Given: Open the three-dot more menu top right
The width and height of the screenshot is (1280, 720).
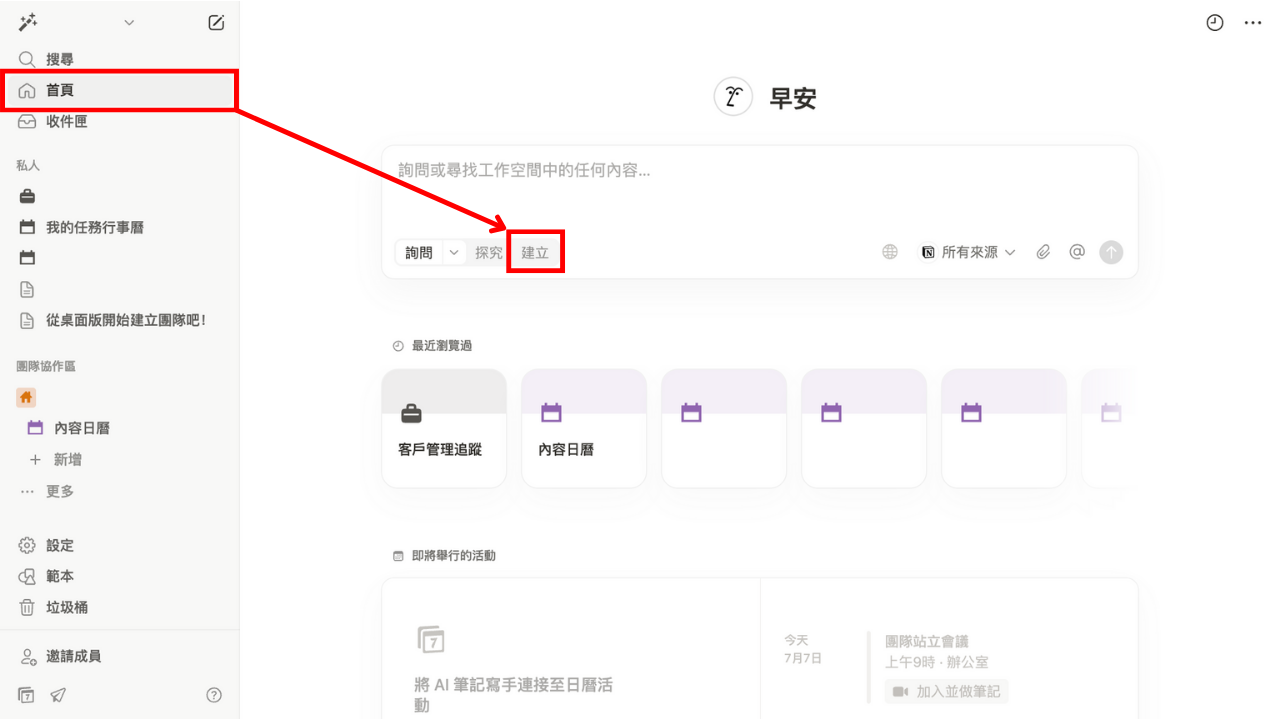Looking at the screenshot, I should click(1253, 22).
